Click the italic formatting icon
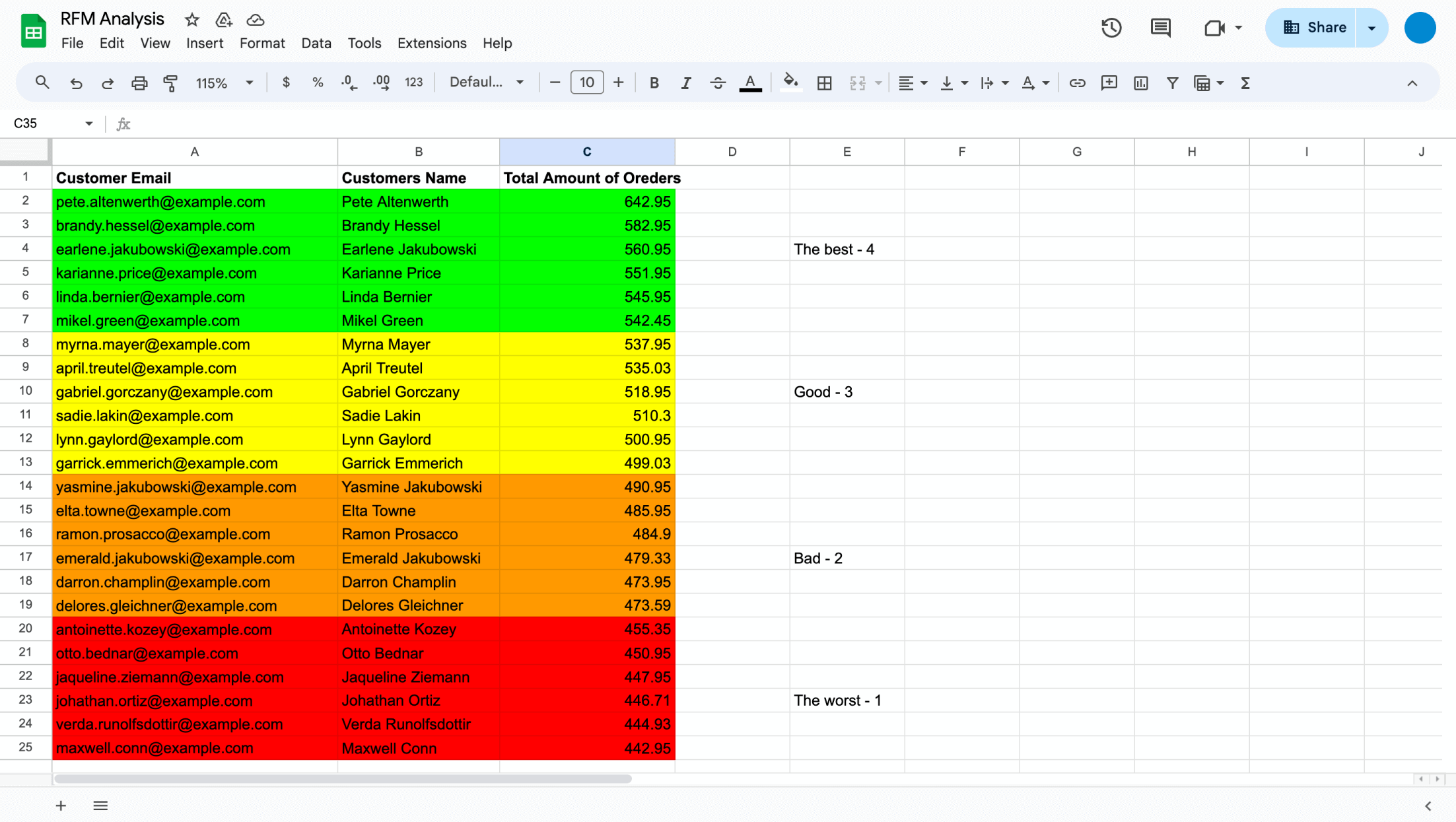The image size is (1456, 822). [x=685, y=83]
